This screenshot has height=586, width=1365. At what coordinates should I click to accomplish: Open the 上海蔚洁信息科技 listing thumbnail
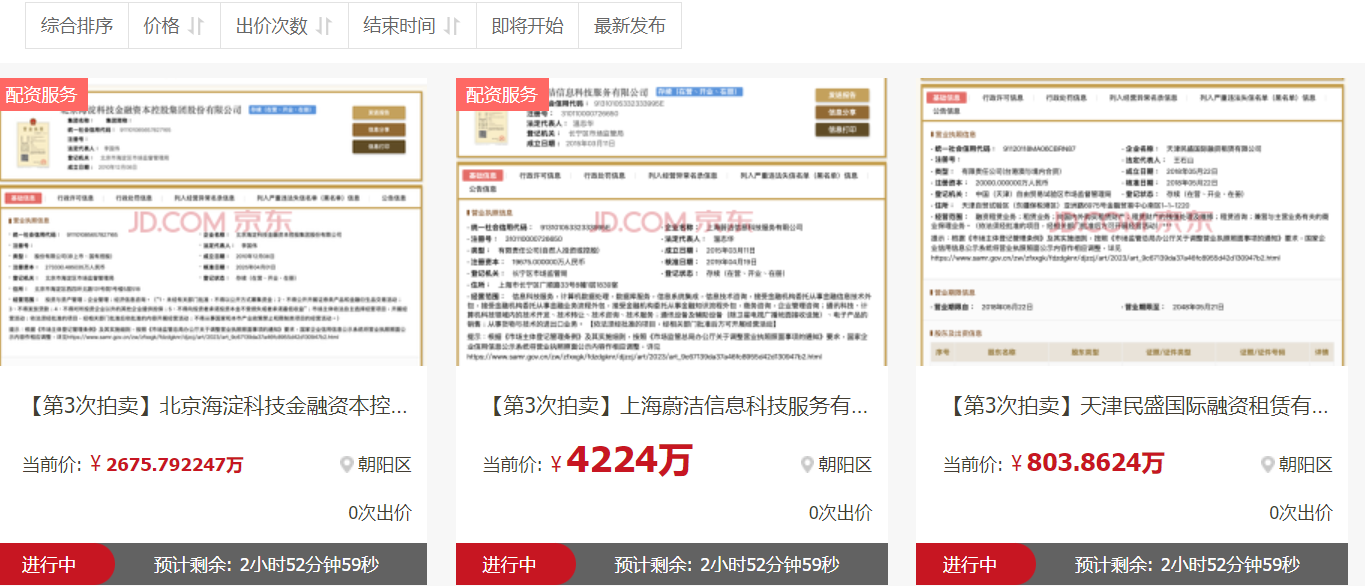672,222
